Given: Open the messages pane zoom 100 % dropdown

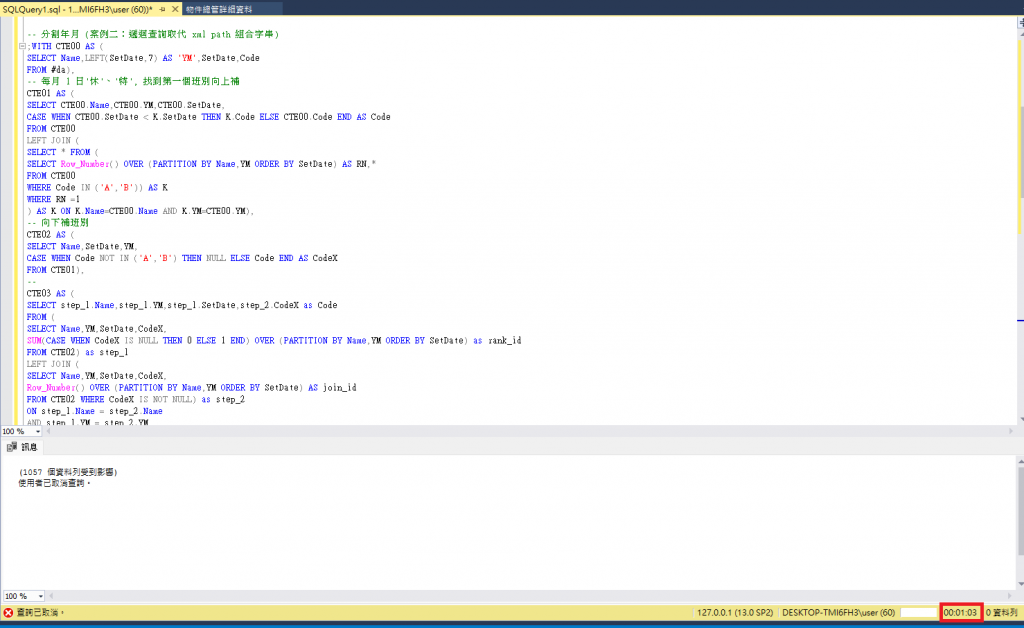Looking at the screenshot, I should click(40, 596).
